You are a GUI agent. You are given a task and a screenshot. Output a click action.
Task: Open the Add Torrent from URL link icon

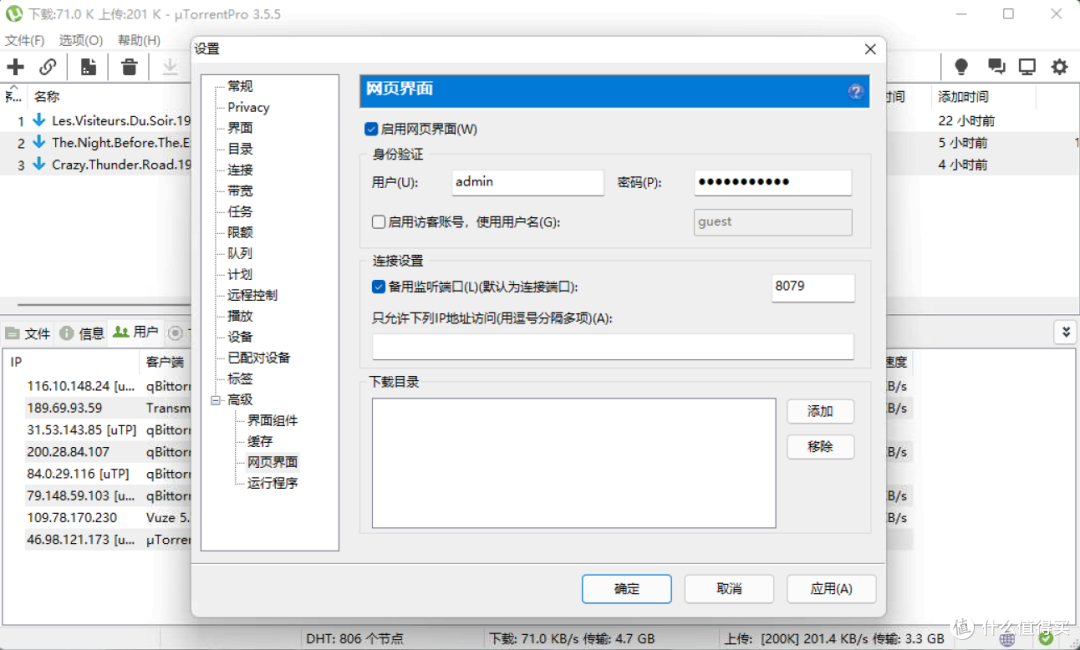click(47, 66)
